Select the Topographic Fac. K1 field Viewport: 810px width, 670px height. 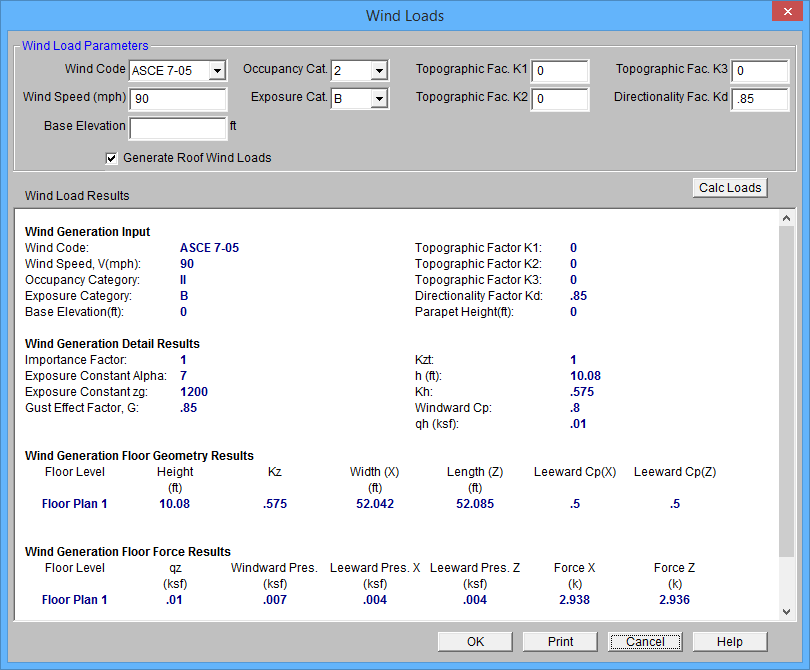[x=560, y=71]
